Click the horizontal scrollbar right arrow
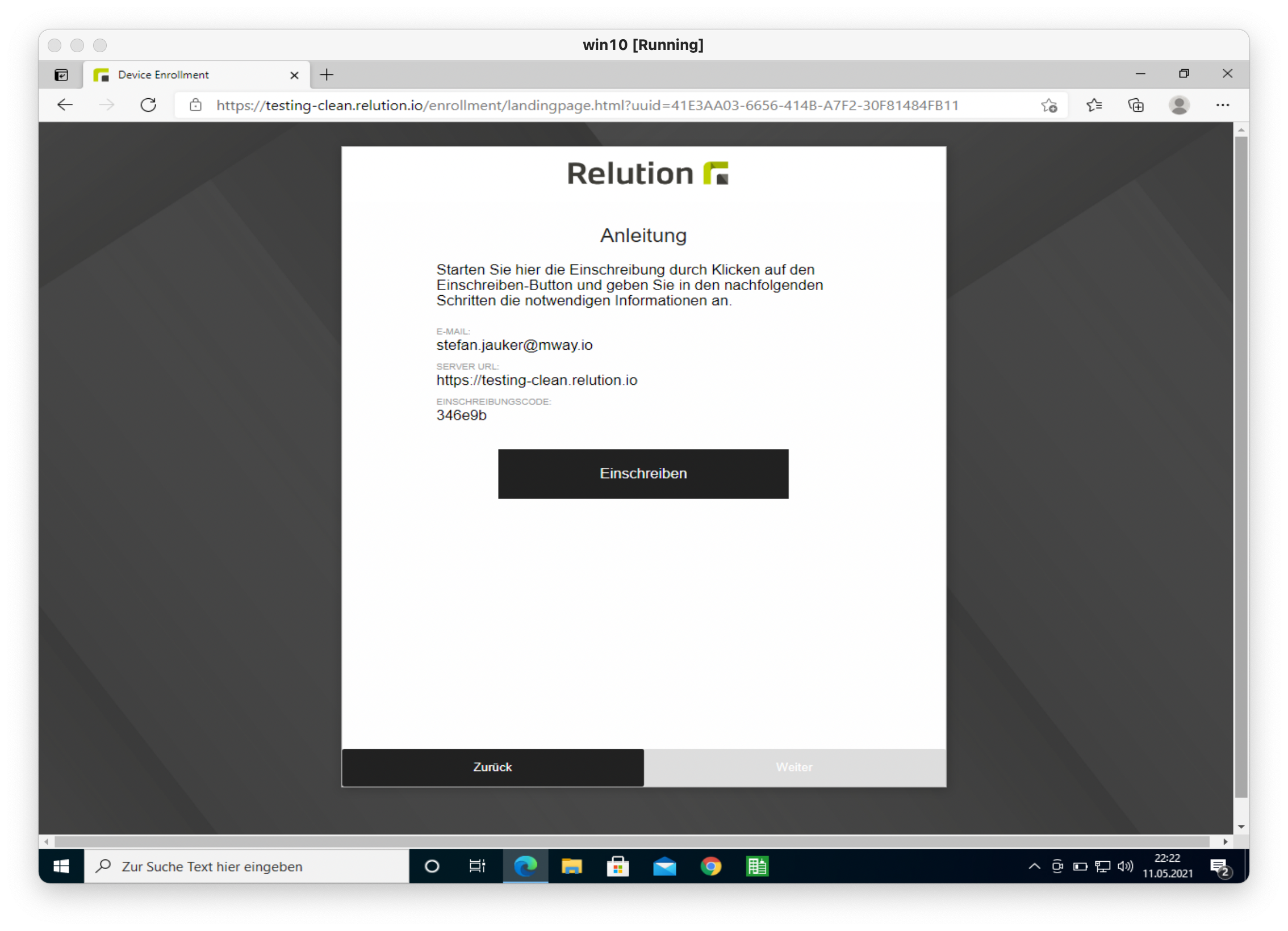The width and height of the screenshot is (1288, 931). (x=1225, y=841)
